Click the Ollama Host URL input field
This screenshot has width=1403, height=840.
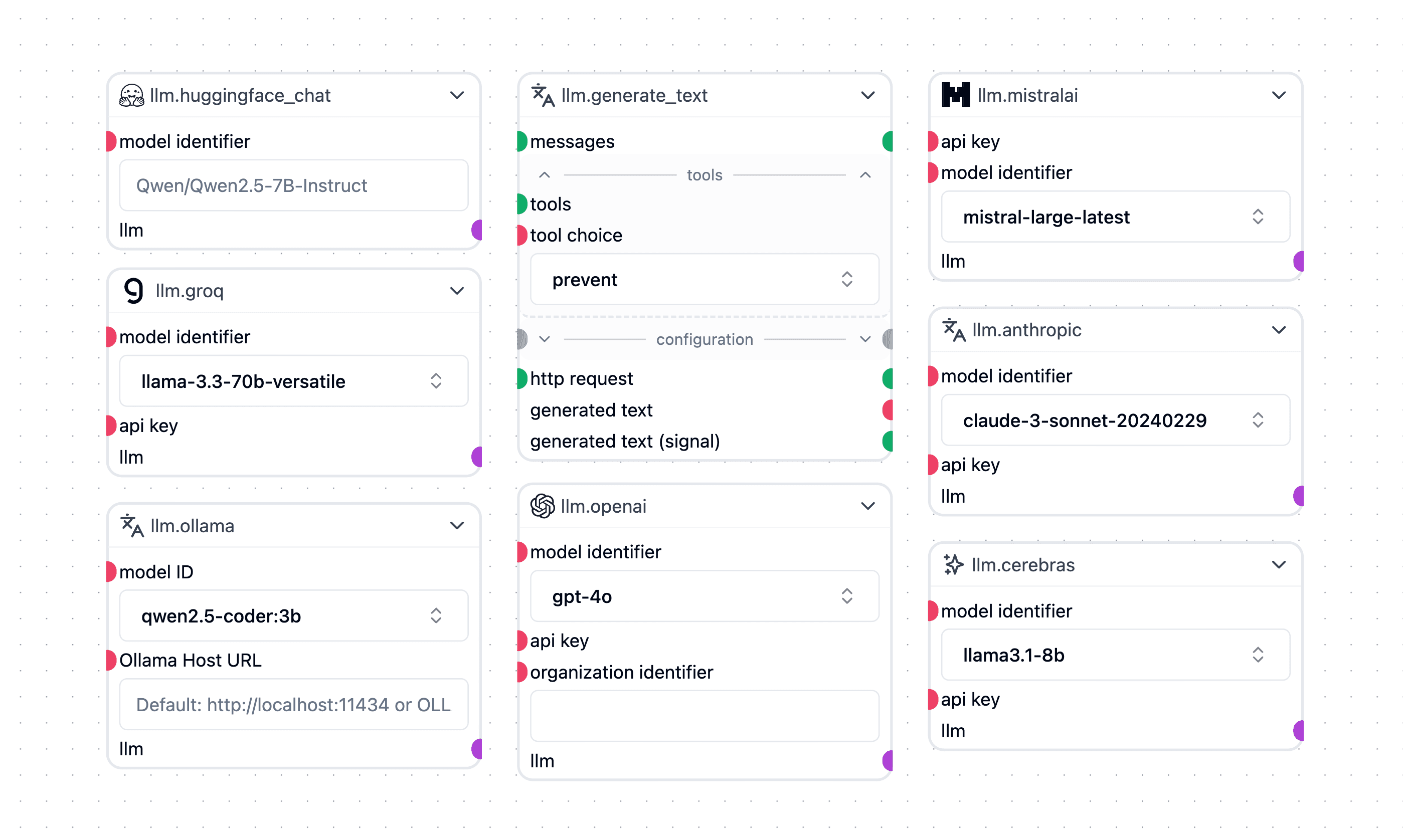(x=293, y=705)
